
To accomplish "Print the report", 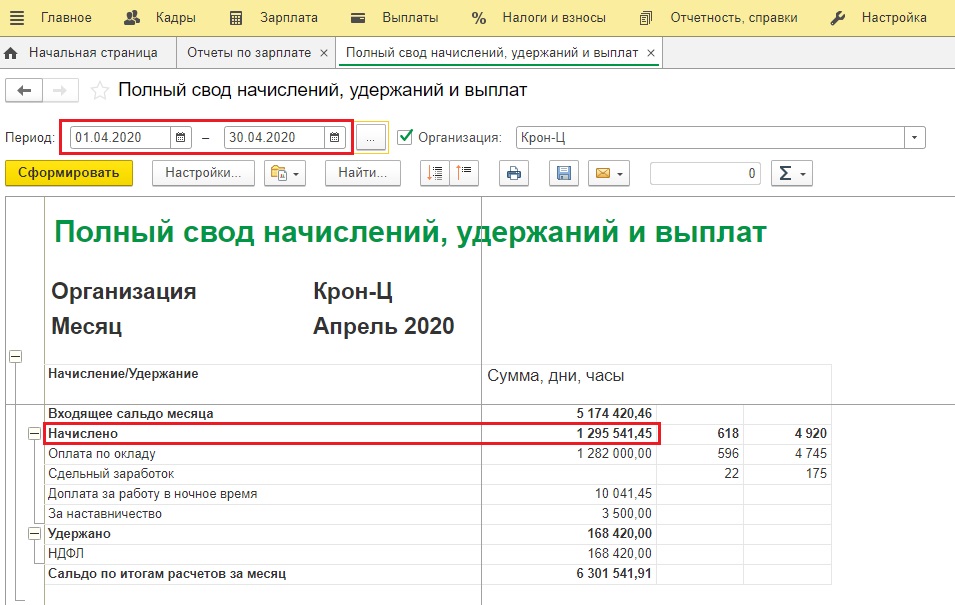I will 514,173.
